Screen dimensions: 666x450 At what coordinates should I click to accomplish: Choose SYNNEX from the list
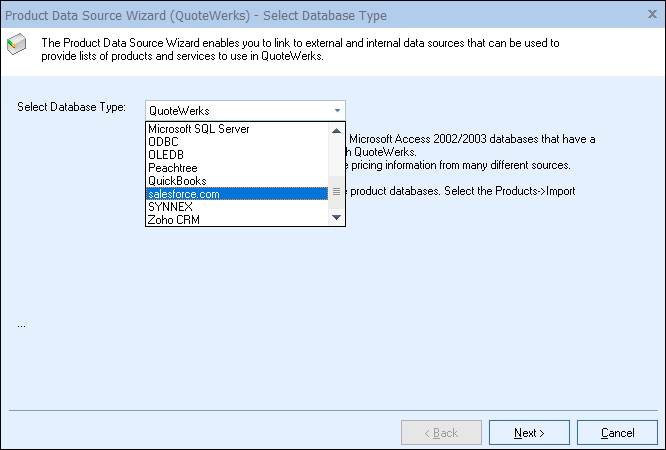pos(237,207)
